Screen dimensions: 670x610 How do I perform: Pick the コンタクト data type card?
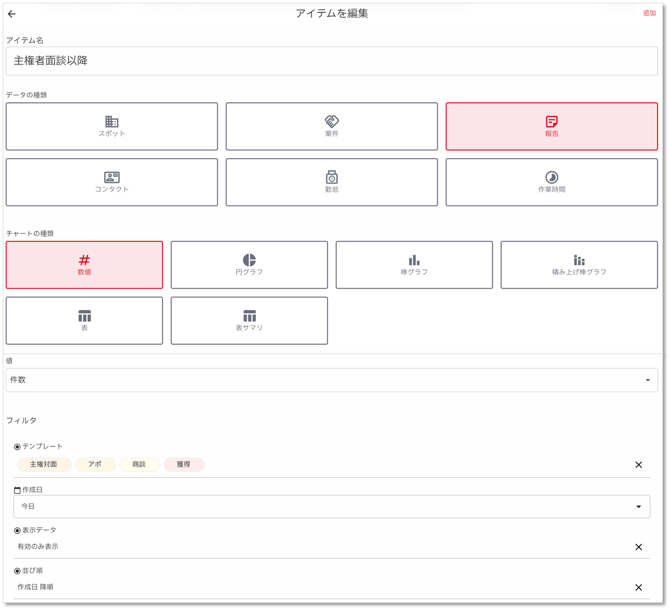(x=112, y=182)
